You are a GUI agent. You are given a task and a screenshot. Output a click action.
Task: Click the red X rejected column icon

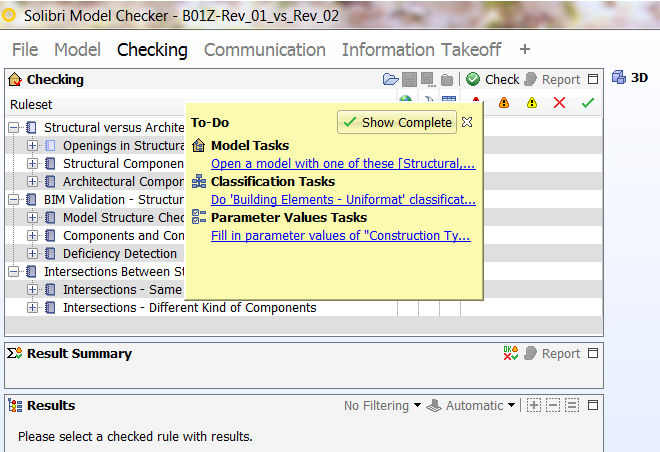click(x=559, y=103)
